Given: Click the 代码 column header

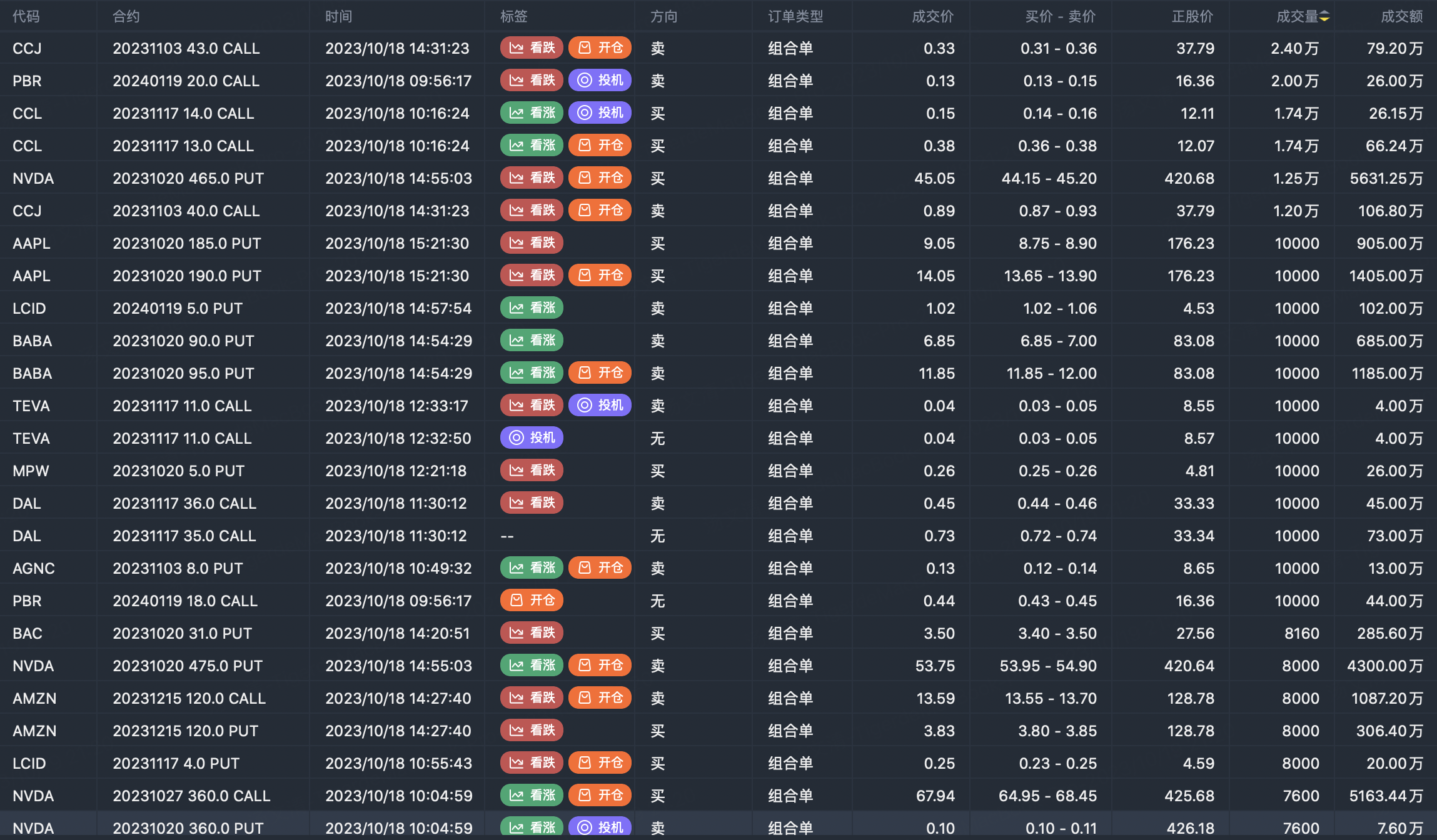Looking at the screenshot, I should click(26, 17).
